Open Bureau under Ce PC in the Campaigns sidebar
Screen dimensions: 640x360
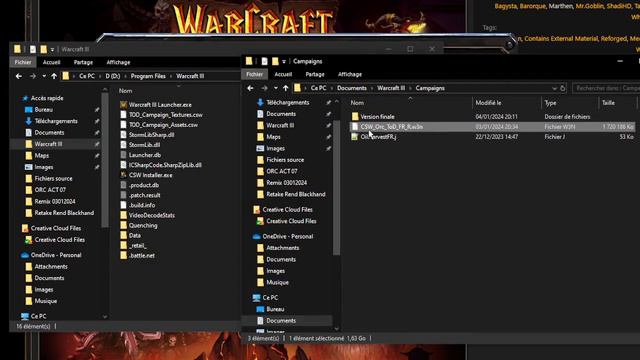coord(275,309)
